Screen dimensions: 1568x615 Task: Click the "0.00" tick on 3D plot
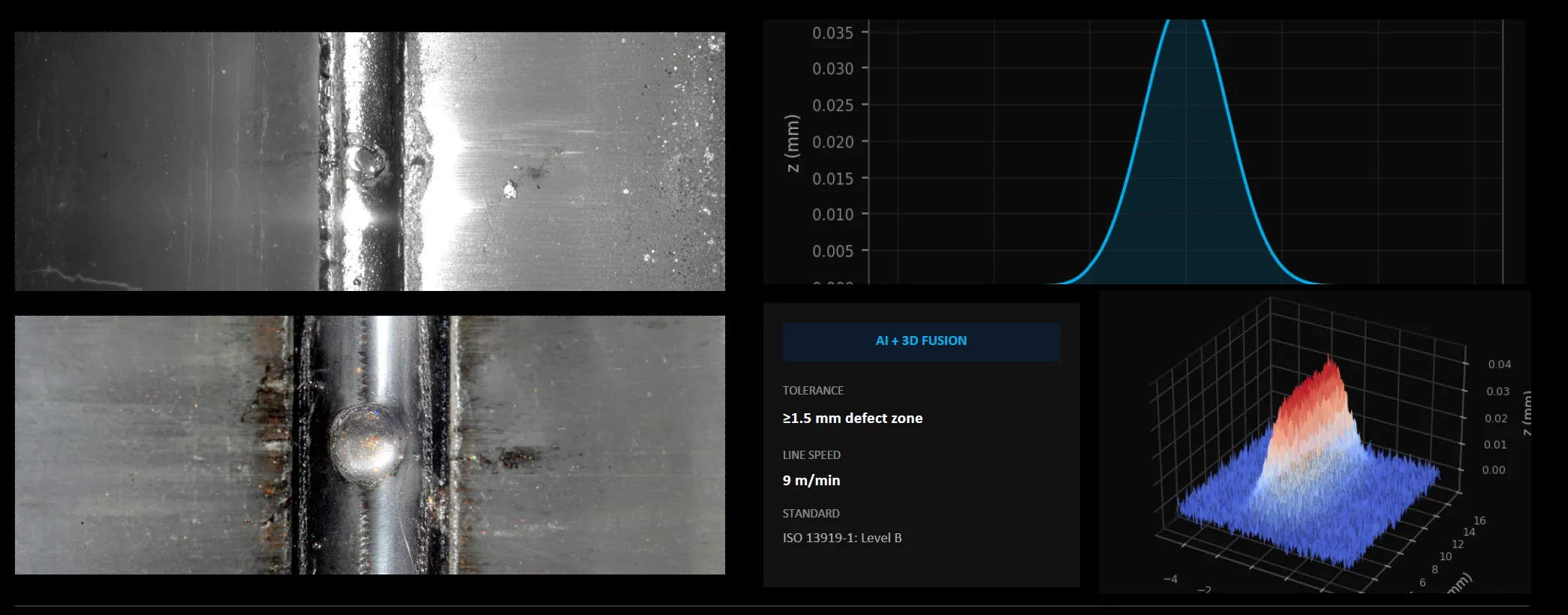(1493, 470)
